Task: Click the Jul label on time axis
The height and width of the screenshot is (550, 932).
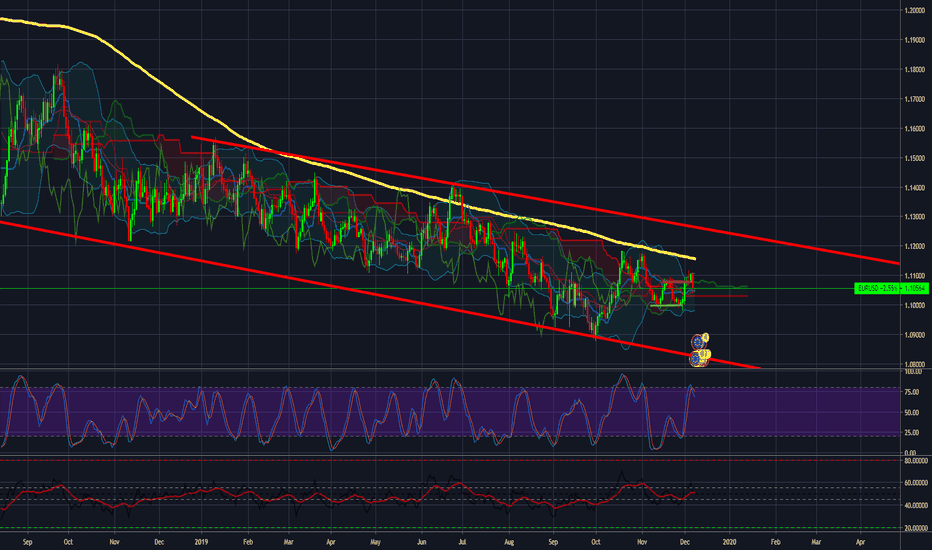Action: 462,539
